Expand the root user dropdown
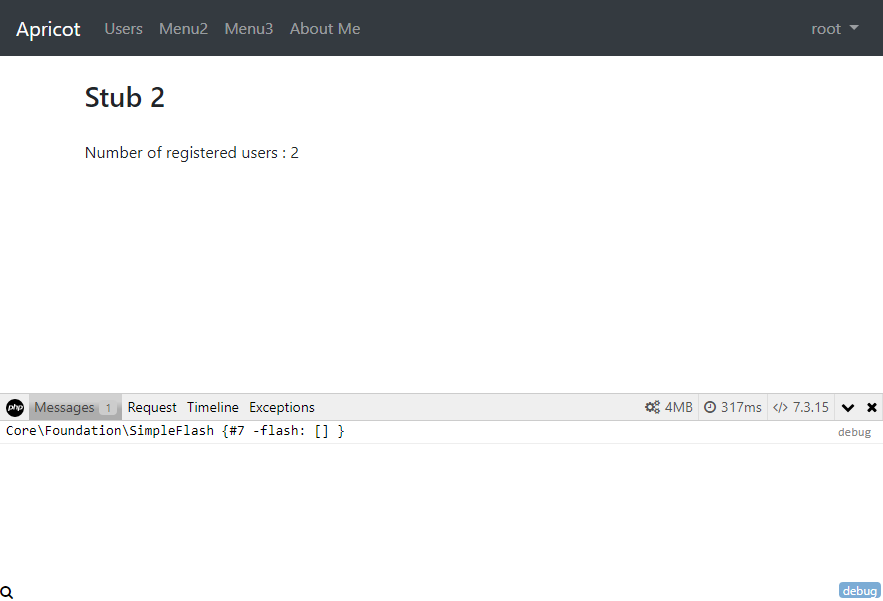883x601 pixels. pos(834,29)
